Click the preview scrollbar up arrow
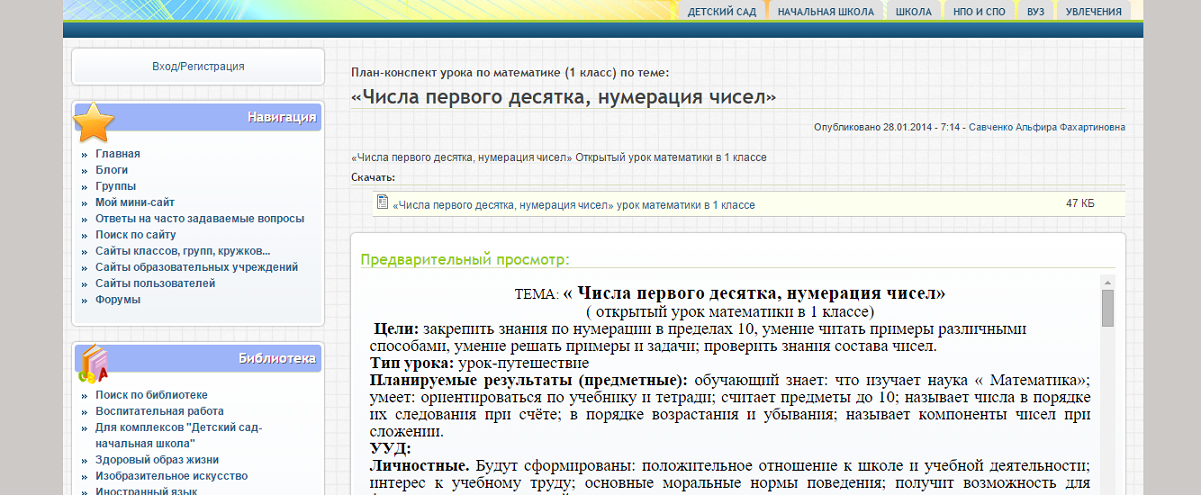This screenshot has height=495, width=1201. [x=1107, y=283]
